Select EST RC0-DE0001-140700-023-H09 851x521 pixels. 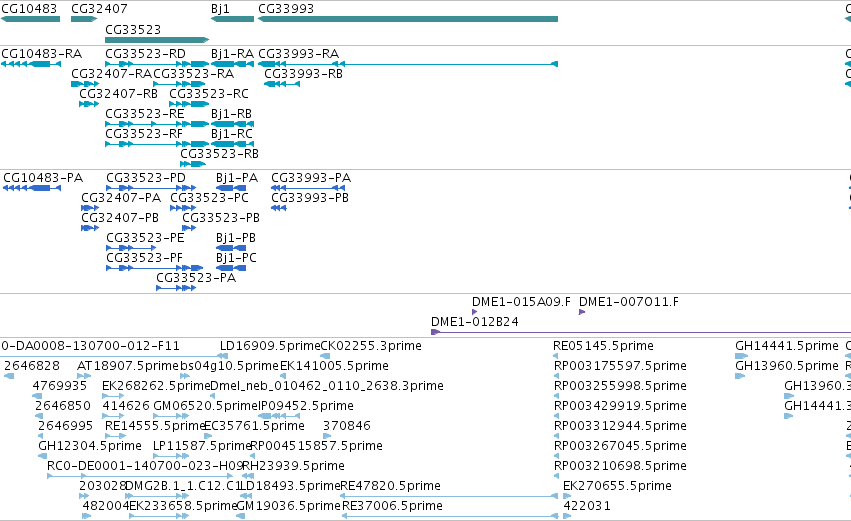(145, 467)
